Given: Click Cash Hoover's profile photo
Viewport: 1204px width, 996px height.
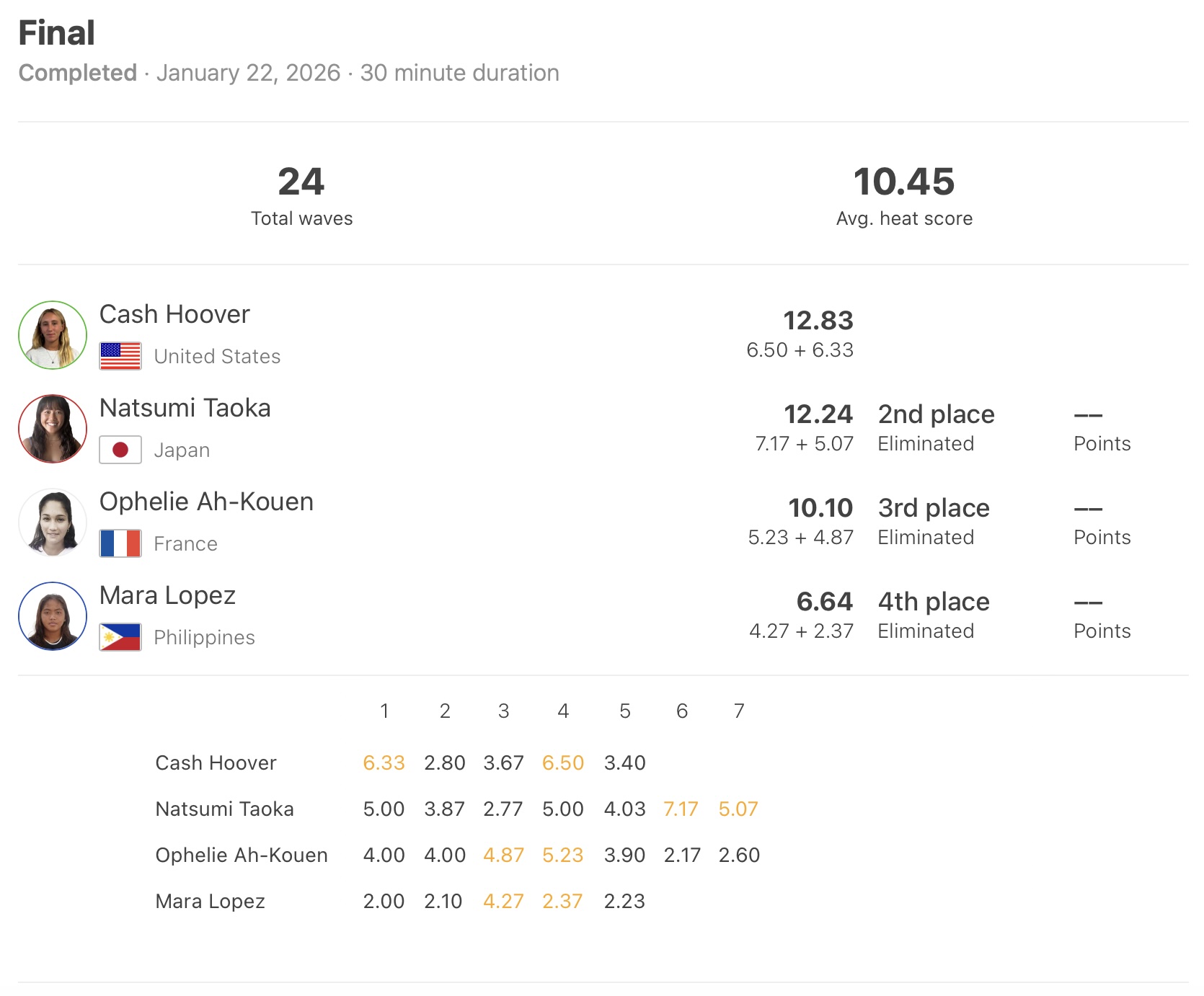Looking at the screenshot, I should [x=53, y=335].
